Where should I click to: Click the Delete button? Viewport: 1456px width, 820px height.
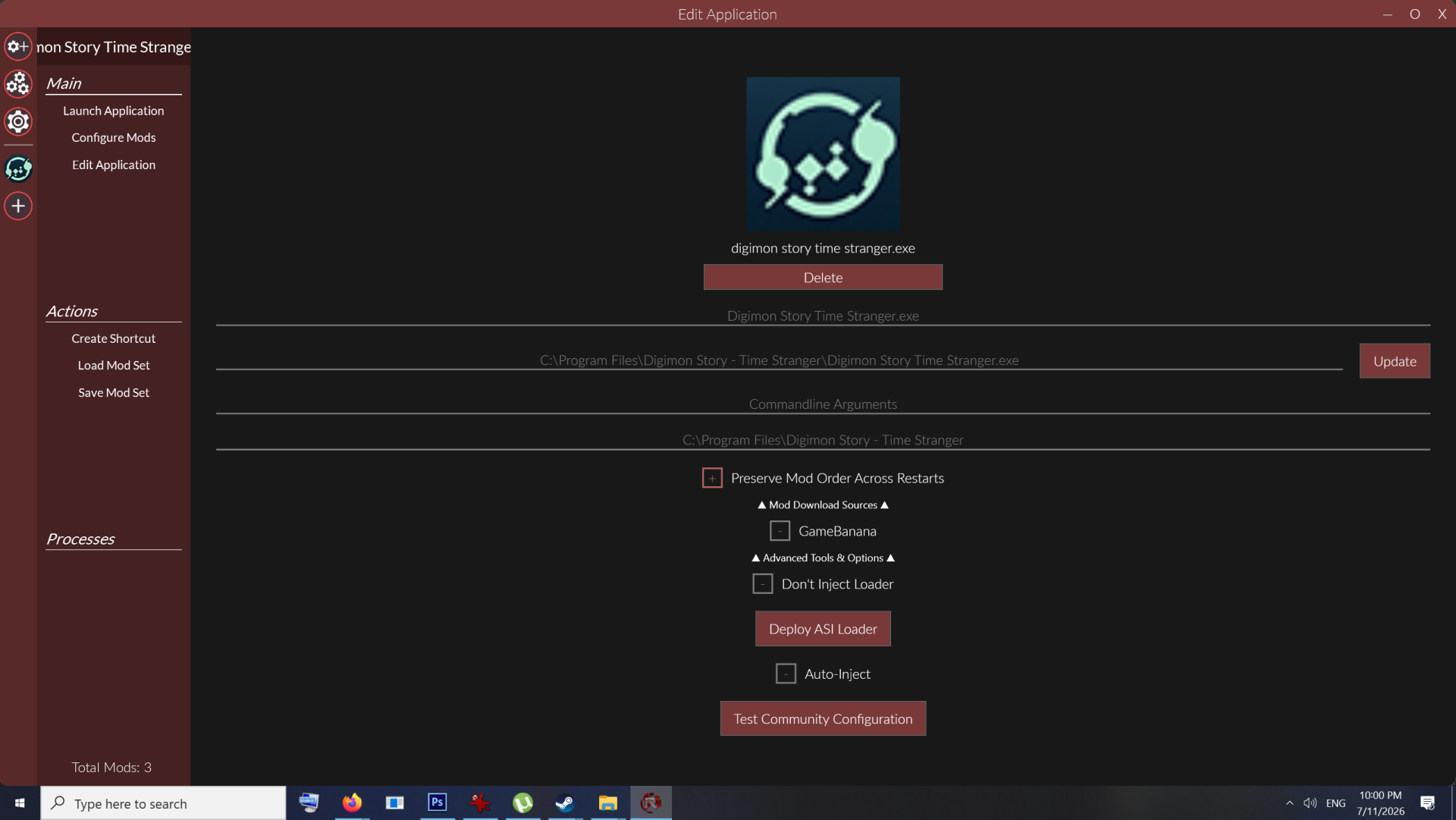tap(823, 278)
